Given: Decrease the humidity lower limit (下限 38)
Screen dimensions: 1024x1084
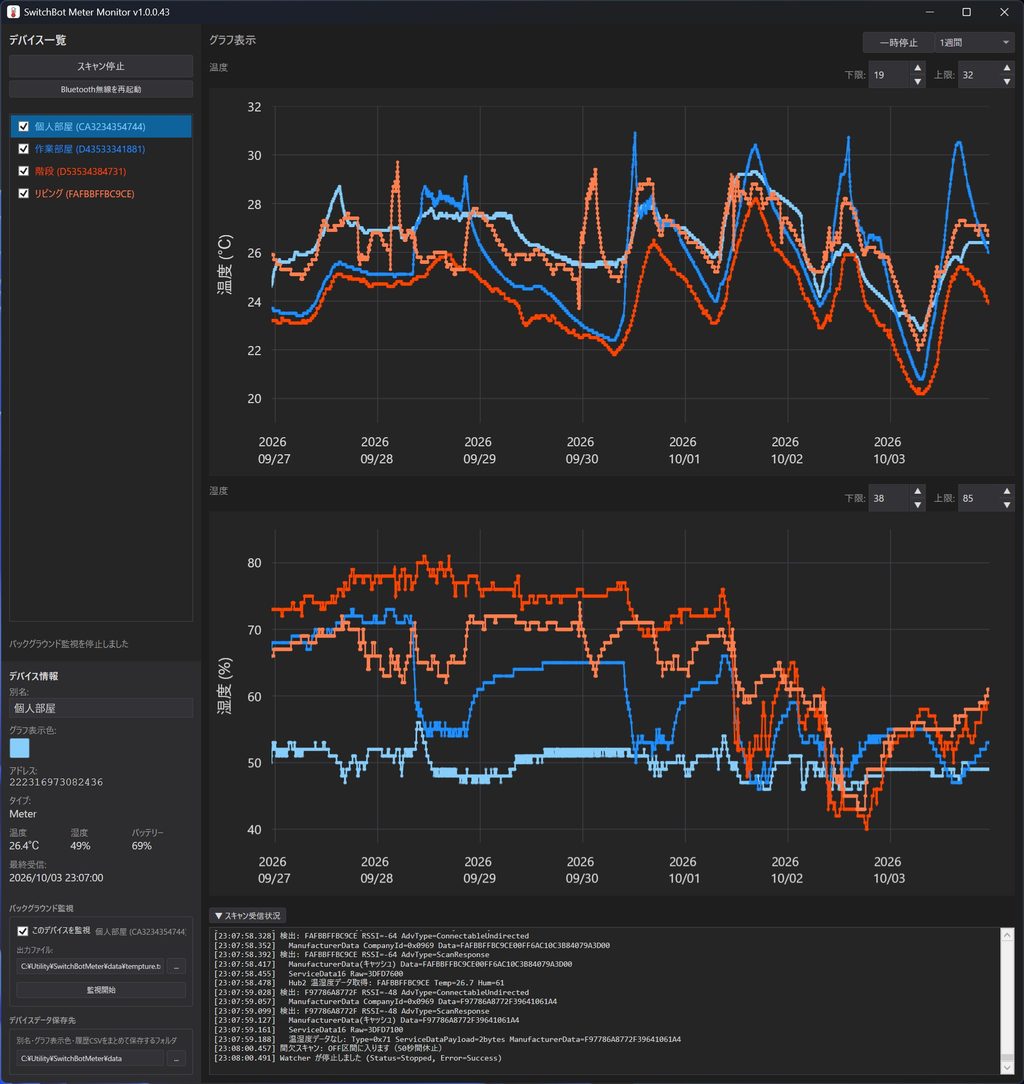Looking at the screenshot, I should pyautogui.click(x=918, y=505).
